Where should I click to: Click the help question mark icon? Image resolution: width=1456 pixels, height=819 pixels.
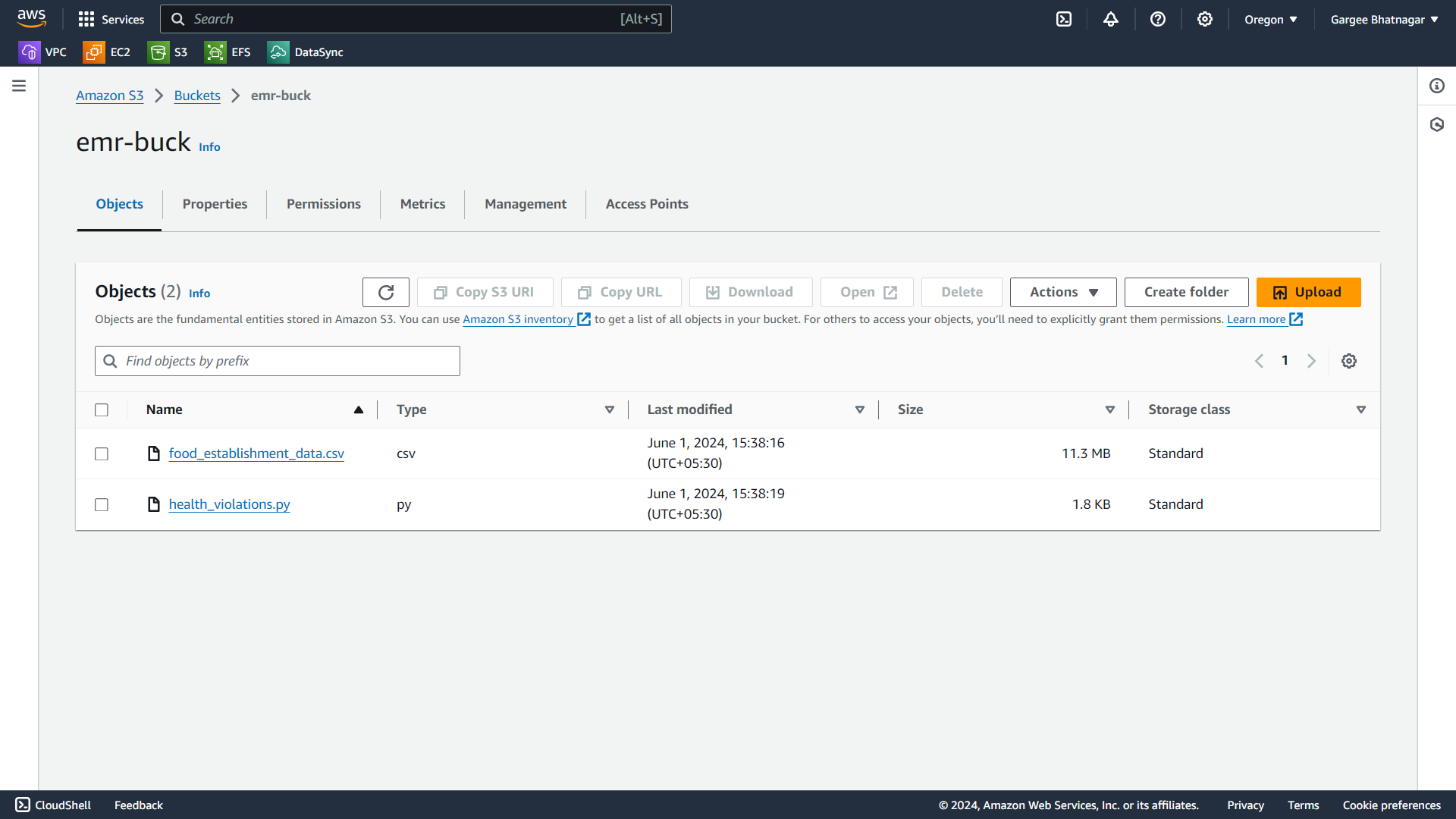click(1157, 19)
